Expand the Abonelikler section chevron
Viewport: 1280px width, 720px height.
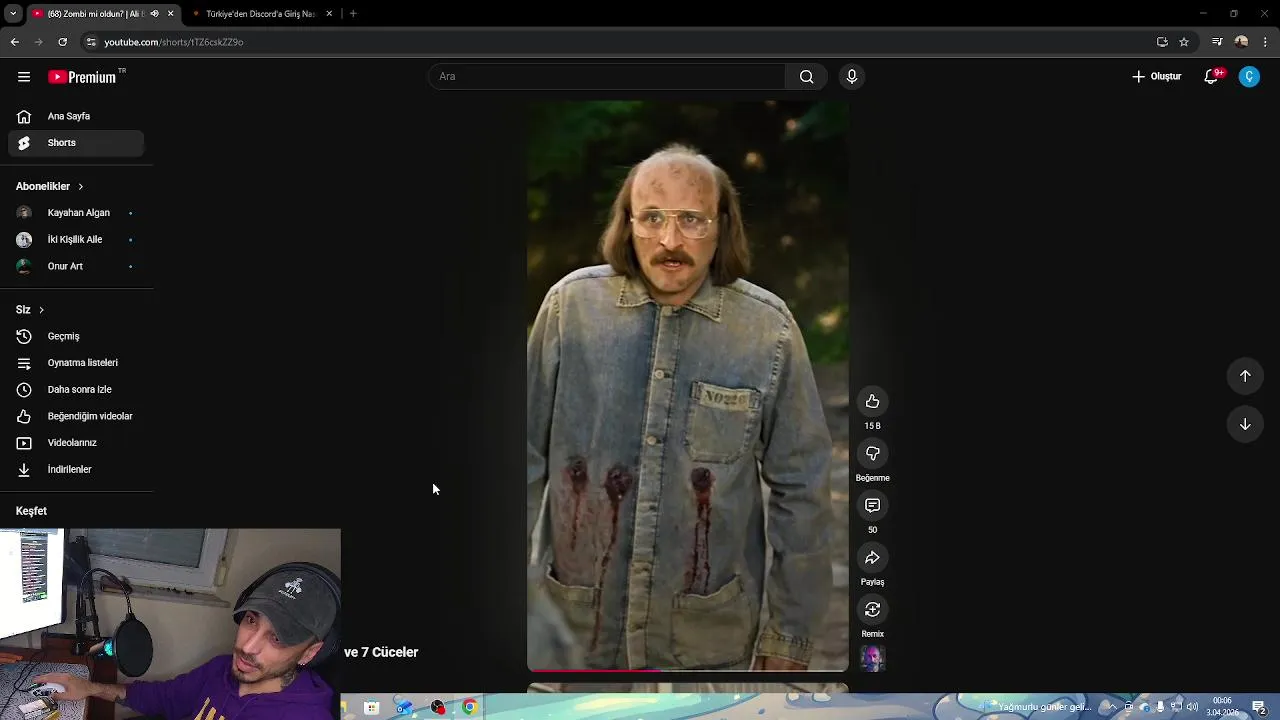[80, 187]
